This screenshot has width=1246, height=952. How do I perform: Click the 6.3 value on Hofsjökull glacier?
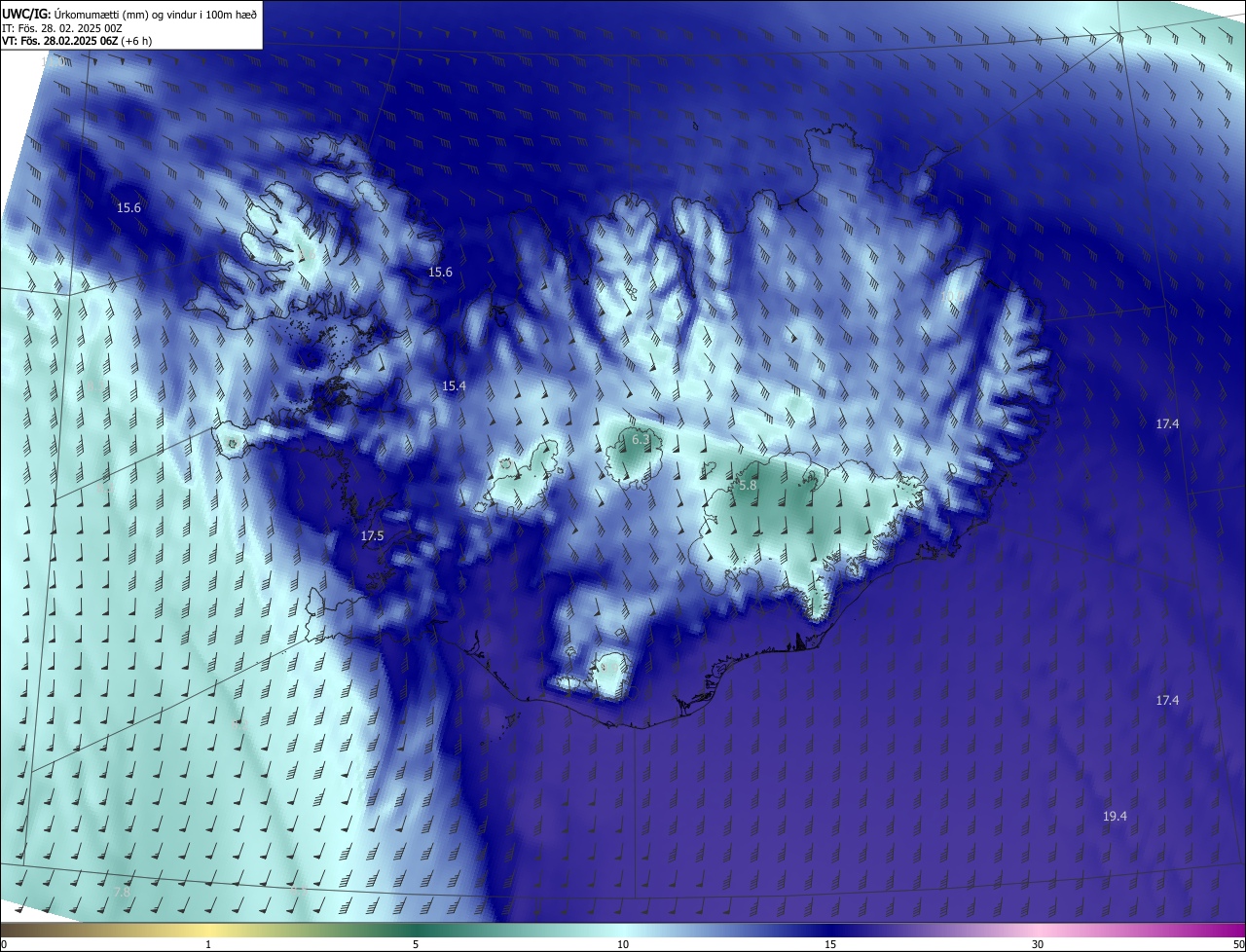click(x=640, y=440)
